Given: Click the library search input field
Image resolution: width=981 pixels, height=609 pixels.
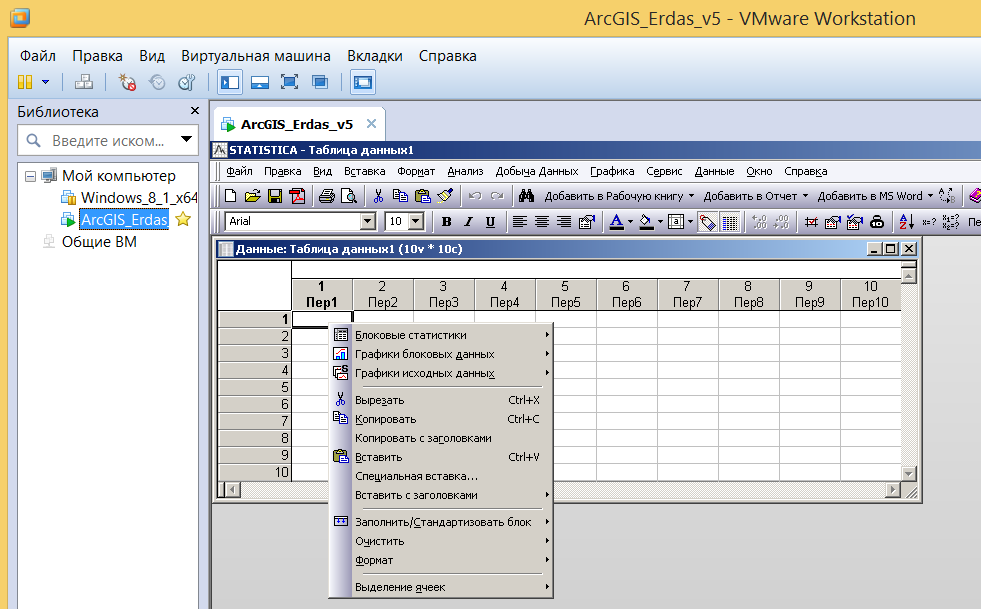Looking at the screenshot, I should pyautogui.click(x=107, y=140).
